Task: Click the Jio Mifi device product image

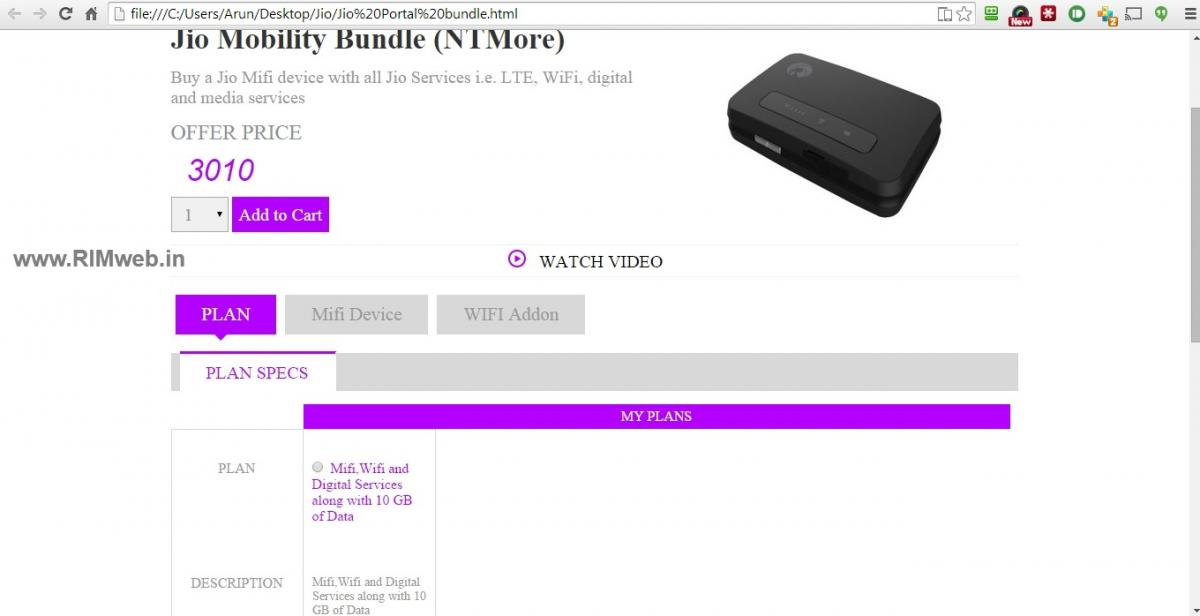Action: [x=833, y=132]
